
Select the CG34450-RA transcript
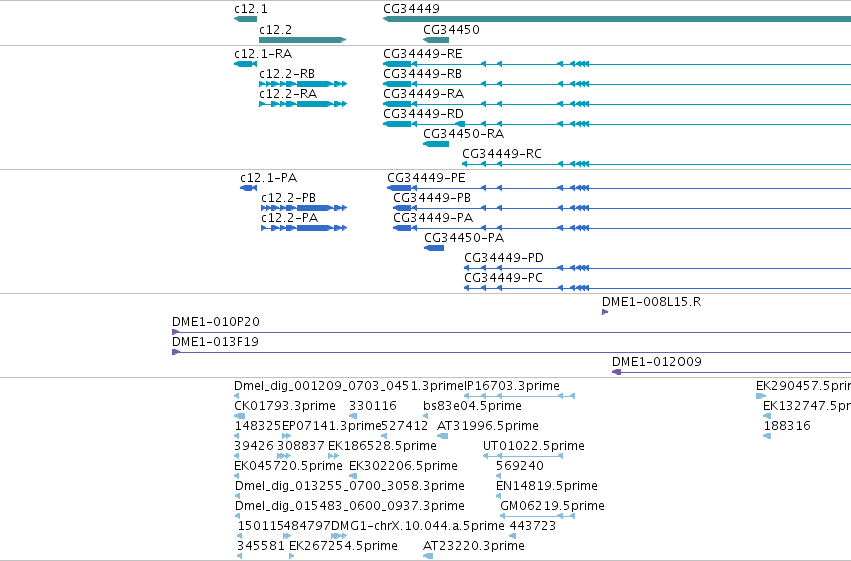(x=436, y=144)
